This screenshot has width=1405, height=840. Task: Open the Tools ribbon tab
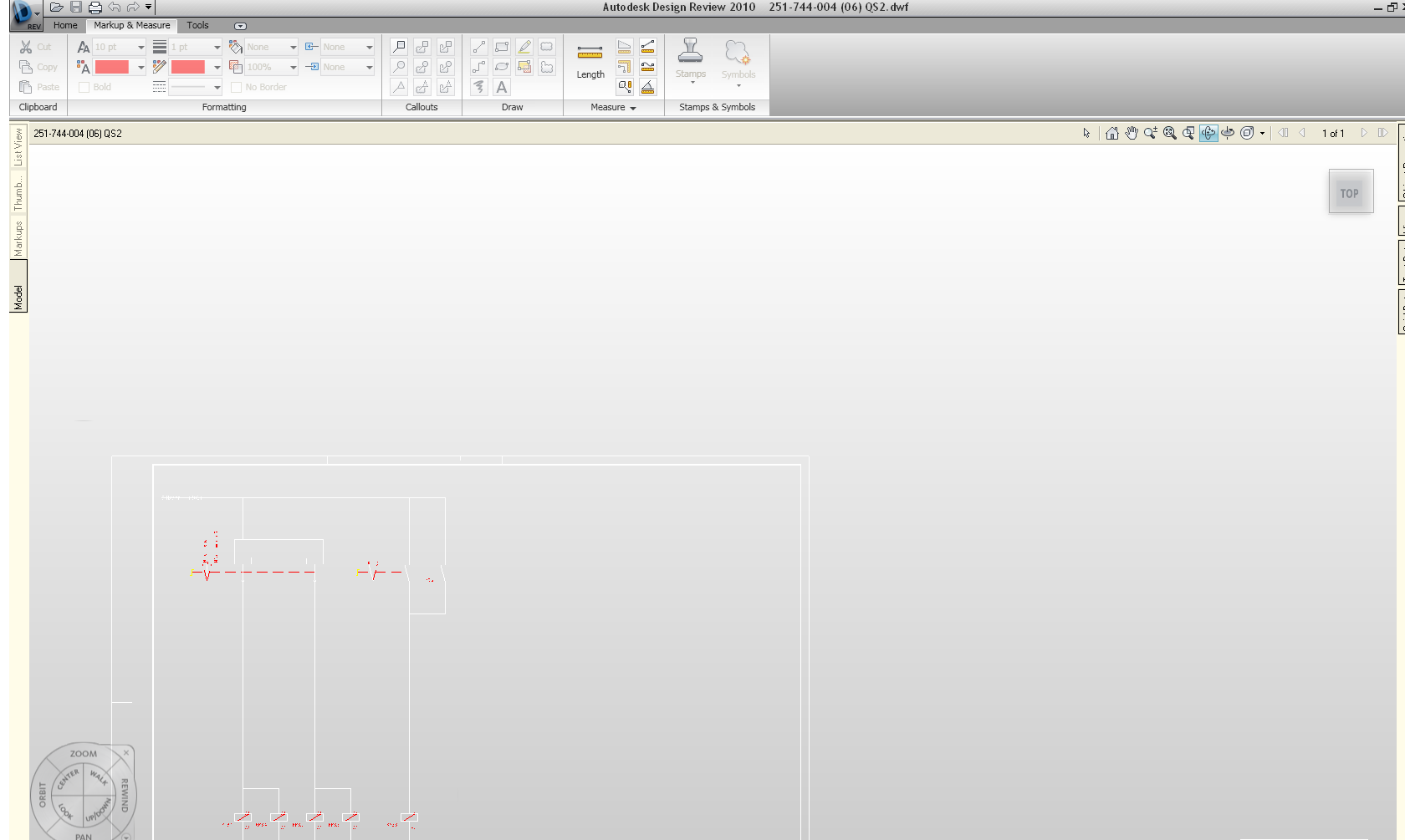click(x=197, y=25)
